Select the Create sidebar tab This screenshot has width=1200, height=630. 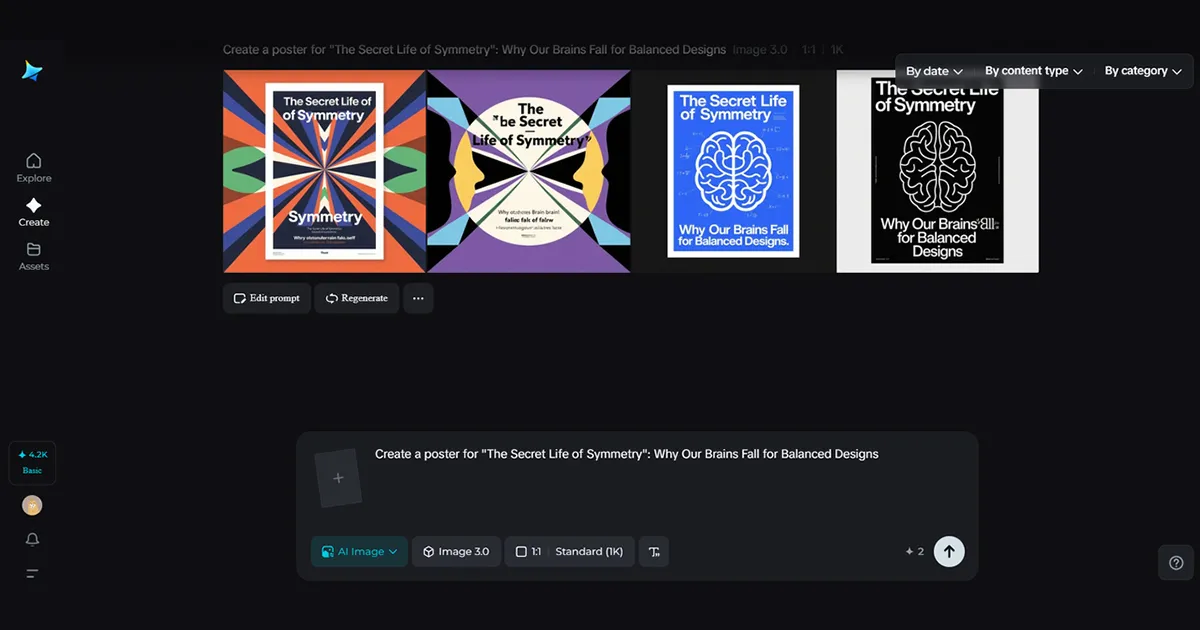coord(33,211)
